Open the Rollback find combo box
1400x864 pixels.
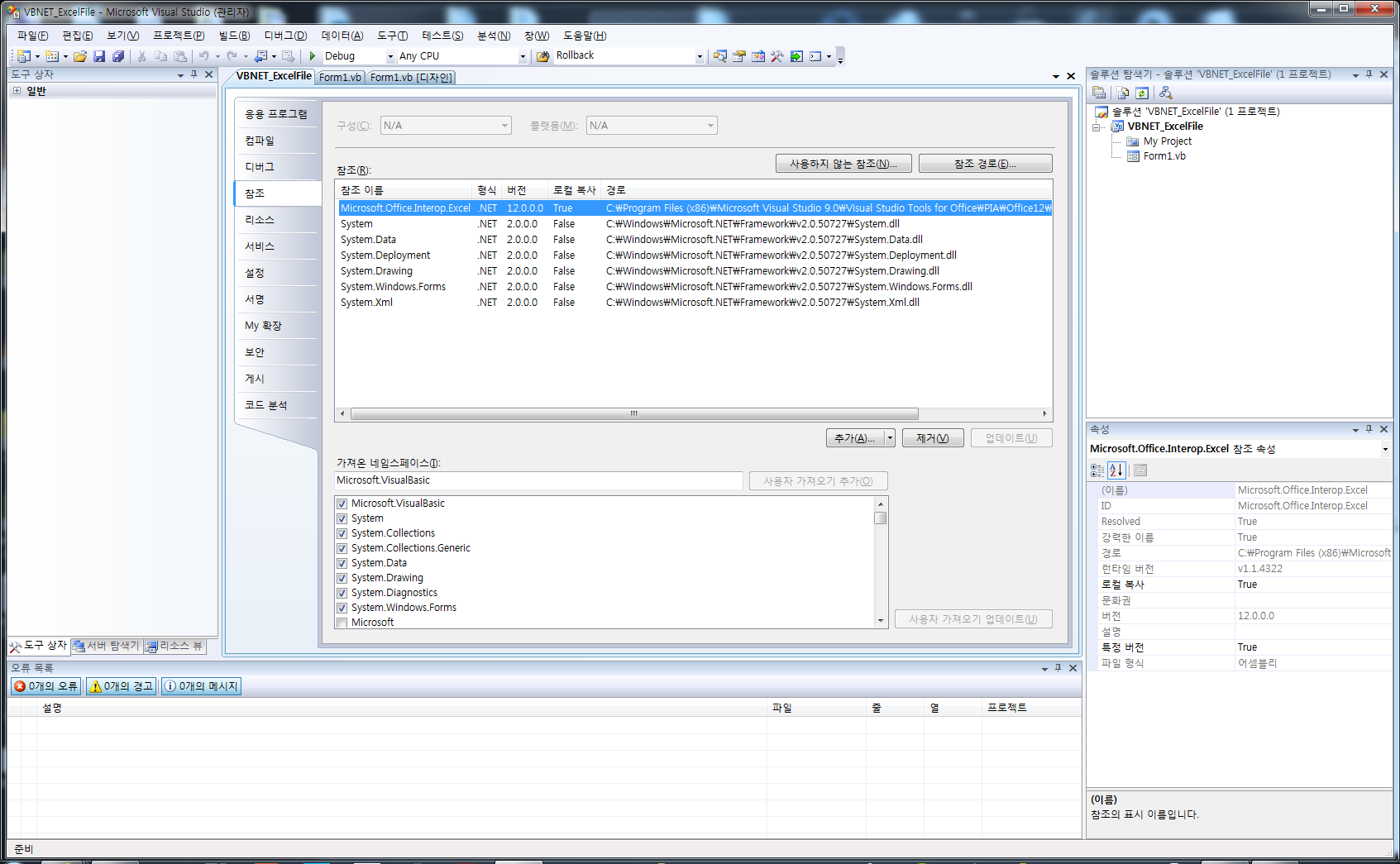(700, 56)
